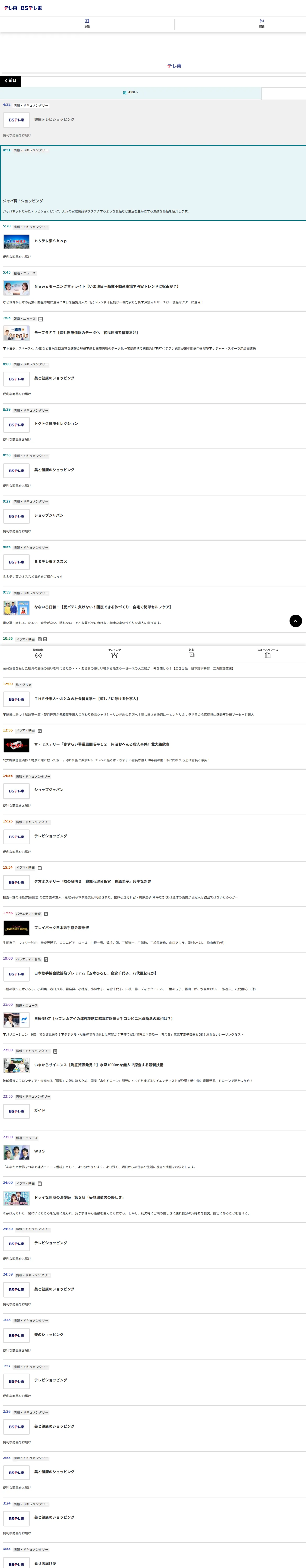The image size is (306, 1568).
Task: Open the モープラFT program thumbnail
Action: (16, 333)
